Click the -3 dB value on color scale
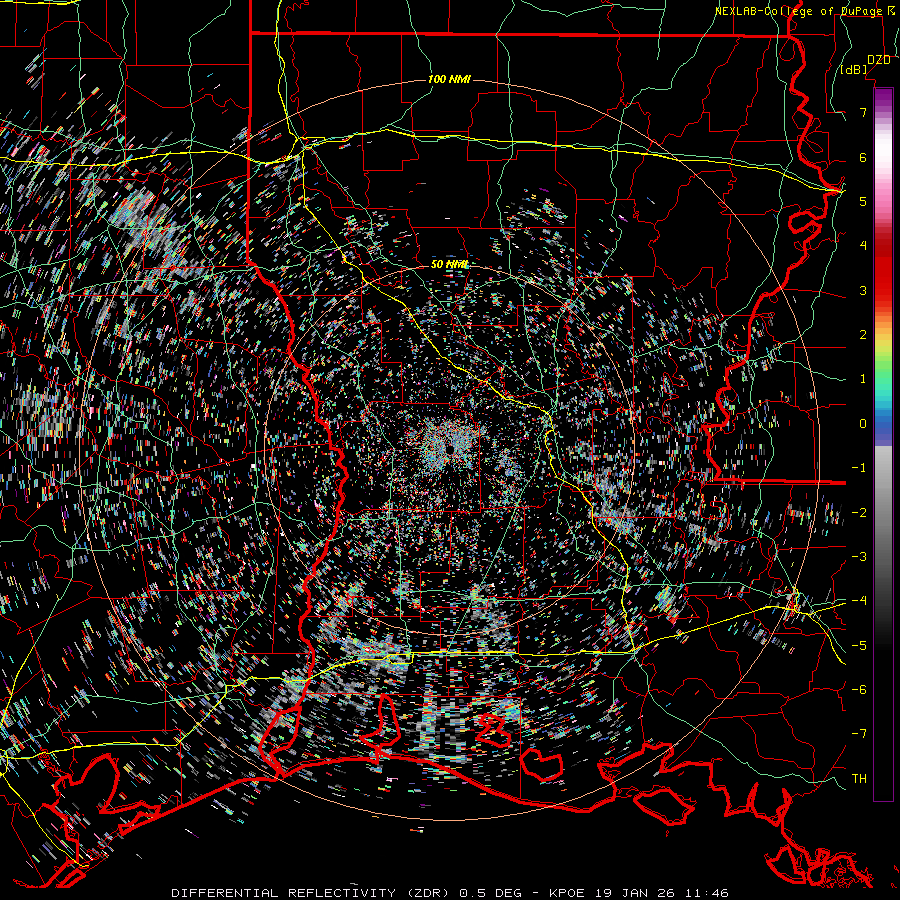The image size is (900, 900). 859,557
